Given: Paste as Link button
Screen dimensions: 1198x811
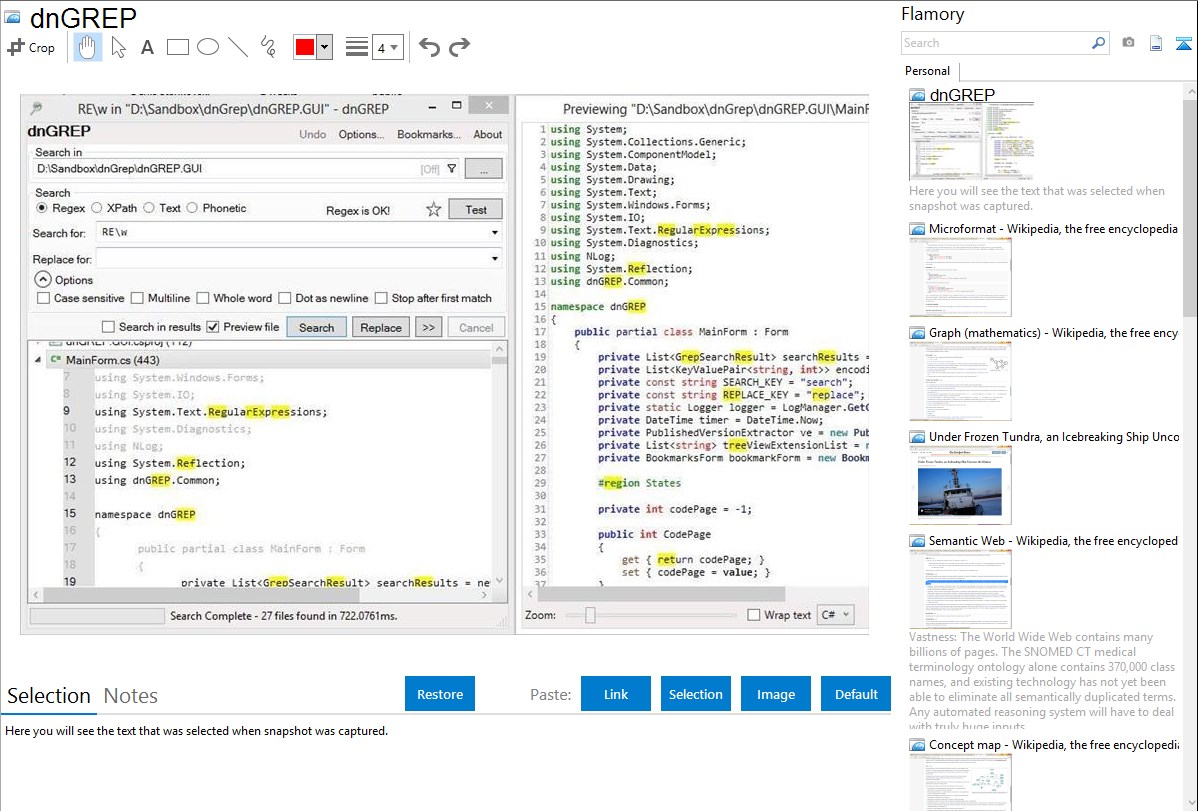Looking at the screenshot, I should point(616,694).
